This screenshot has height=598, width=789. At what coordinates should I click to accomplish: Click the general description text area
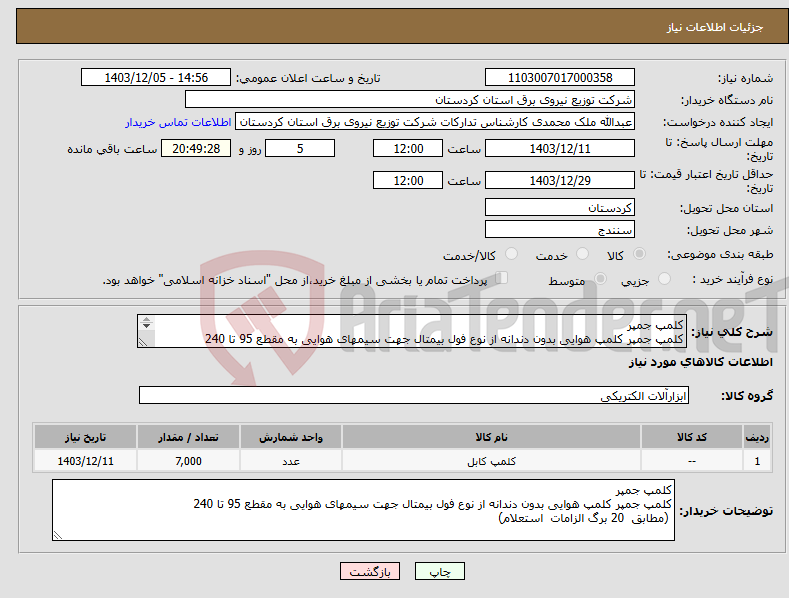pyautogui.click(x=412, y=331)
